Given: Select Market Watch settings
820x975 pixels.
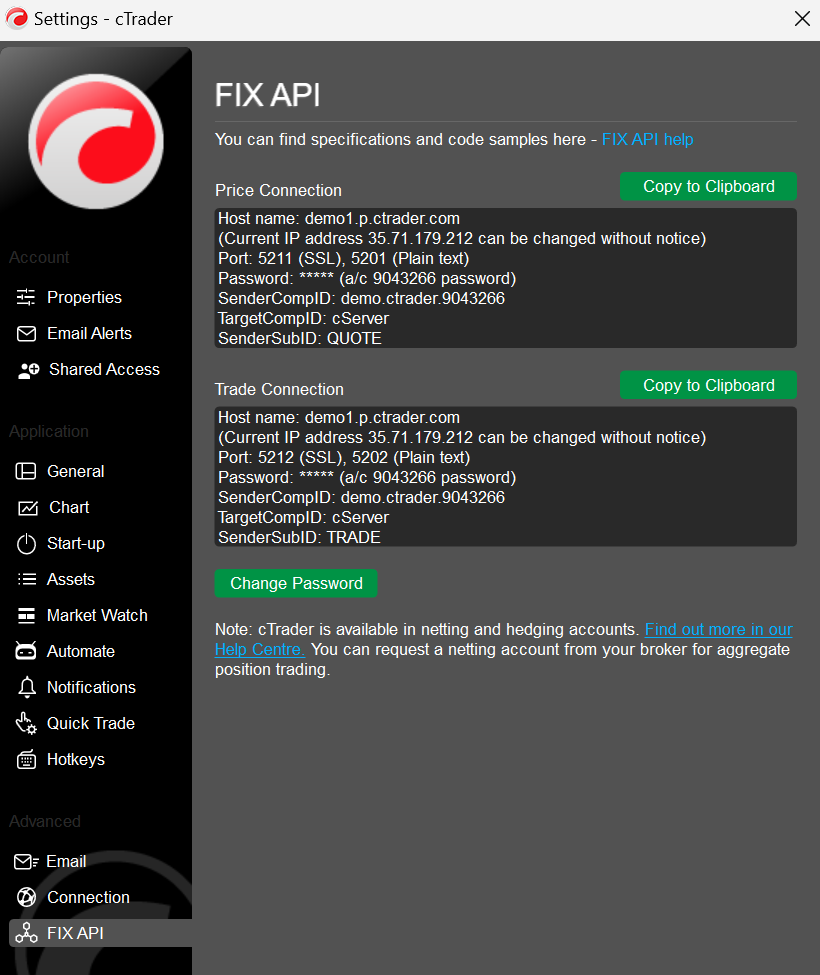Looking at the screenshot, I should tap(98, 616).
